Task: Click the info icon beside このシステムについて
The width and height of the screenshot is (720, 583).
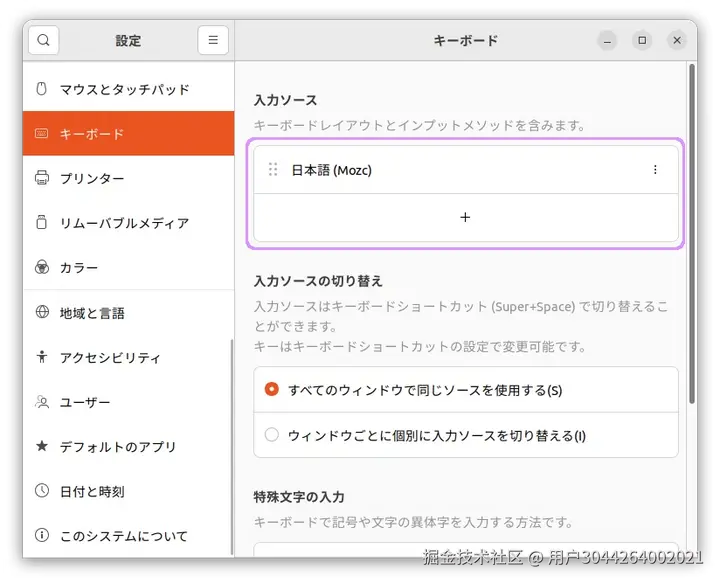Action: pos(42,535)
